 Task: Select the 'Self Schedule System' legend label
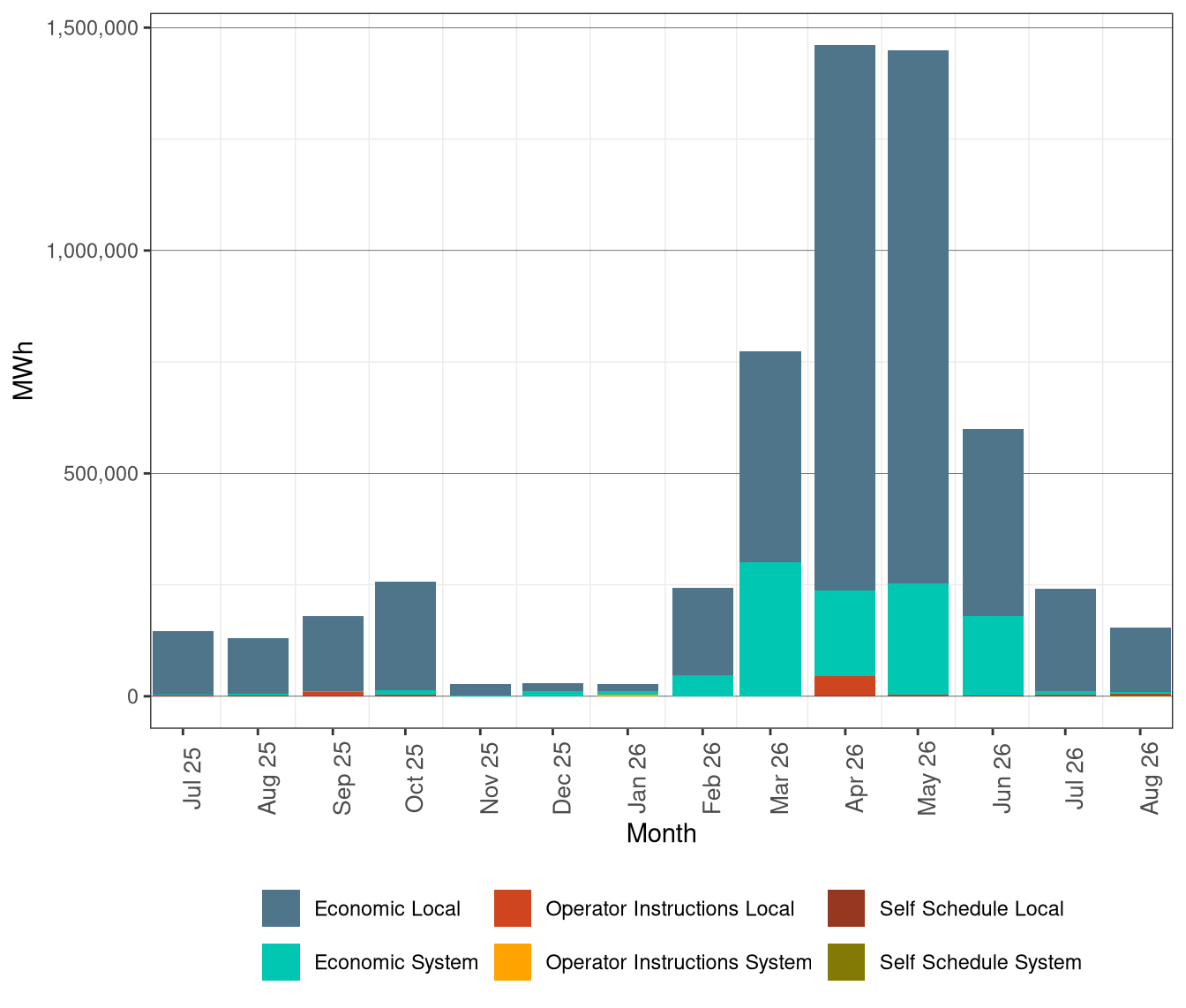(x=980, y=963)
